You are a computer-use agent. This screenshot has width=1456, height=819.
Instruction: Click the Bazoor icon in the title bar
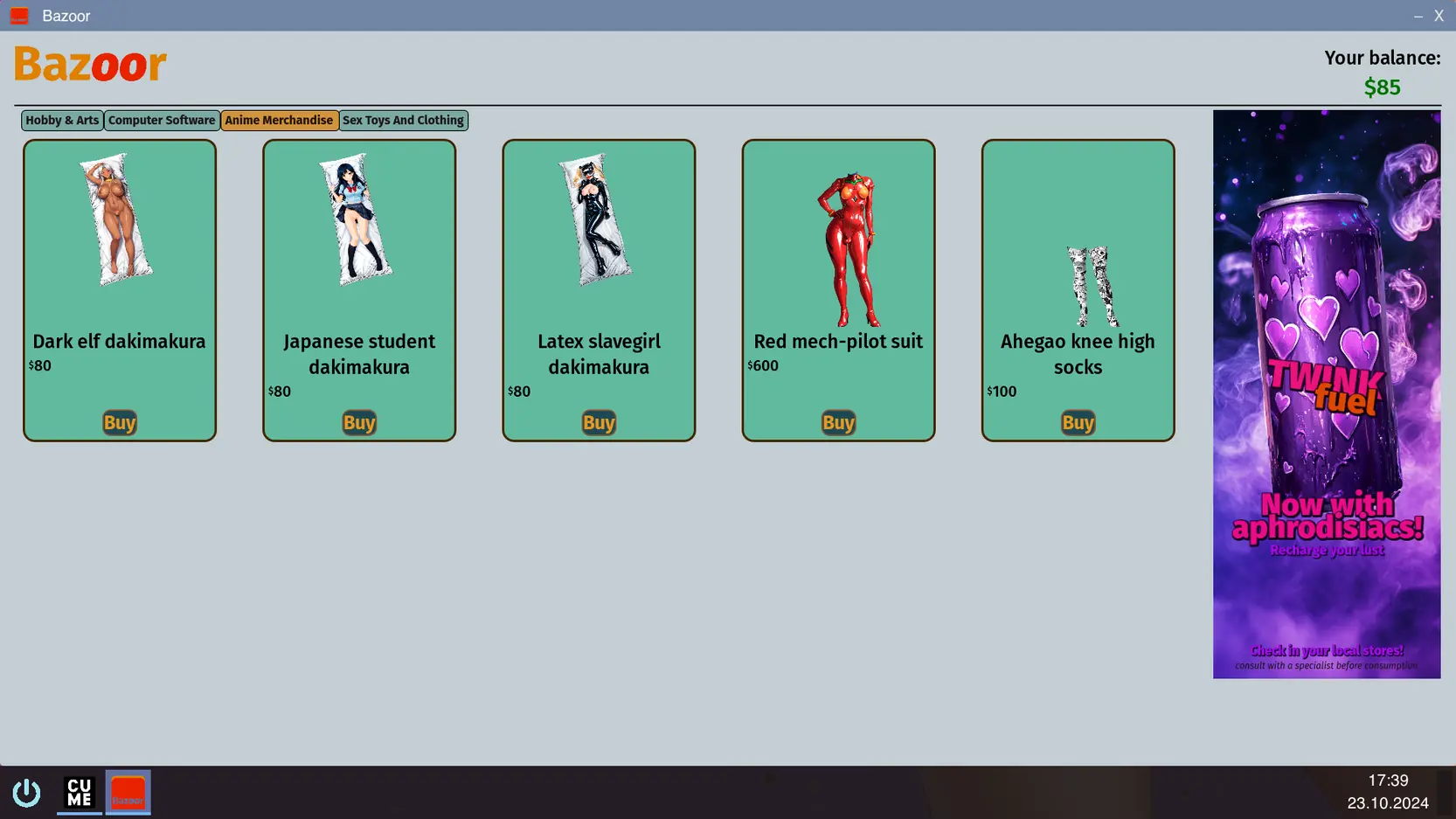19,16
